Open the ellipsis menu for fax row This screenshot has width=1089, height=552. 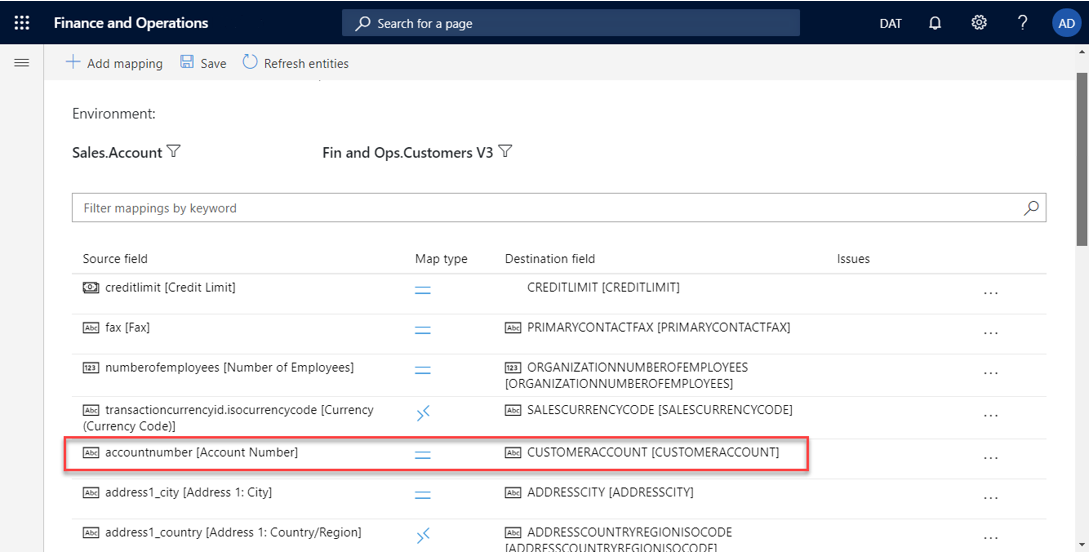click(991, 333)
